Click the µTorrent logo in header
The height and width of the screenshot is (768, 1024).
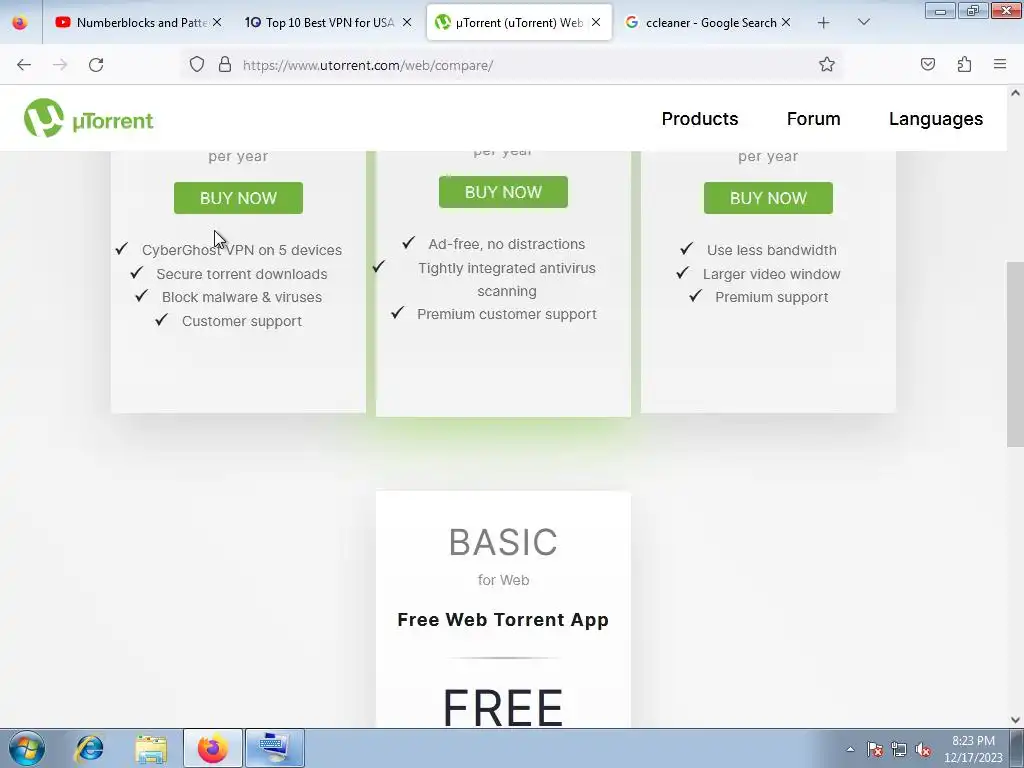(89, 118)
